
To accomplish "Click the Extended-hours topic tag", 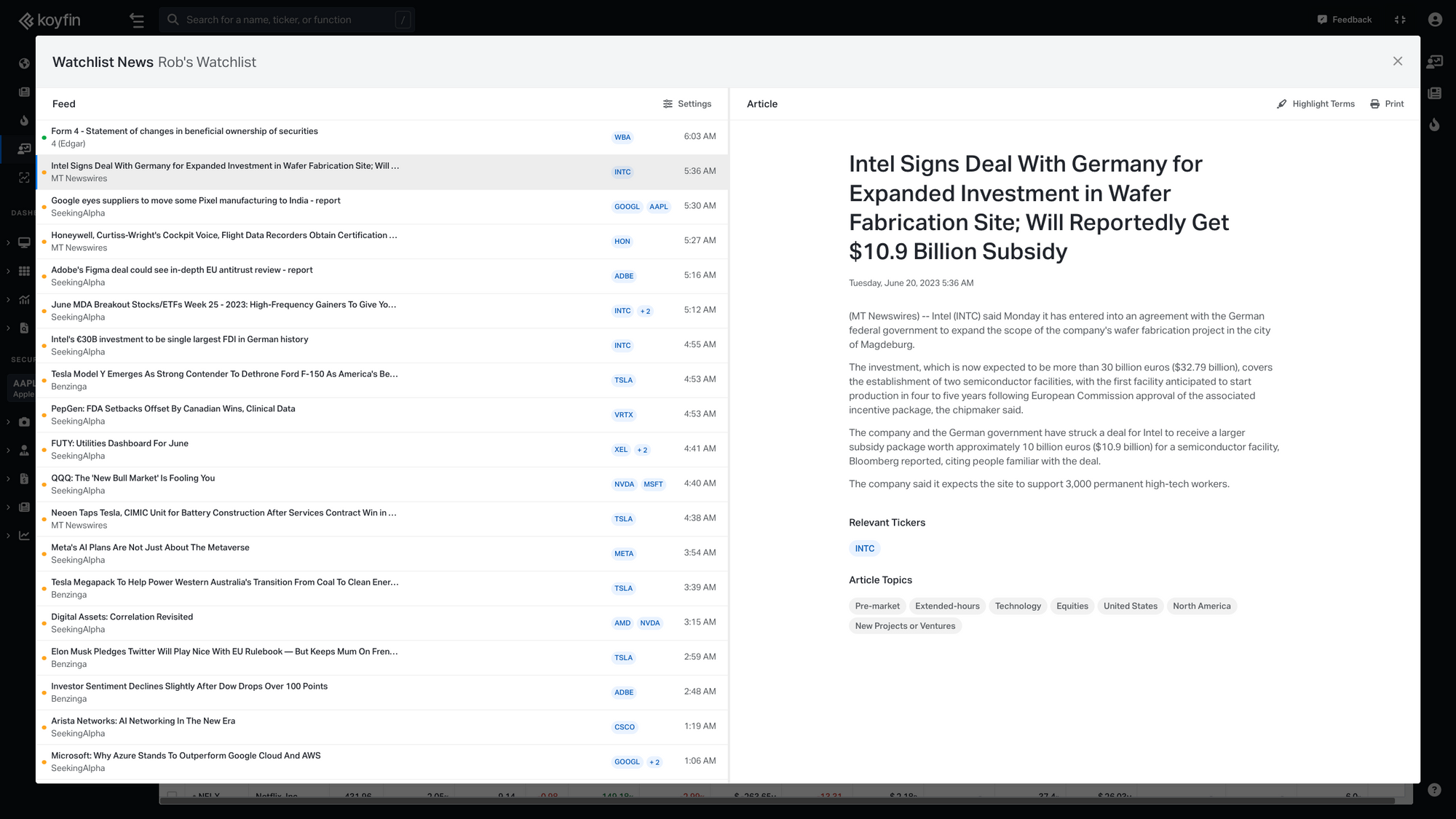I will (947, 606).
